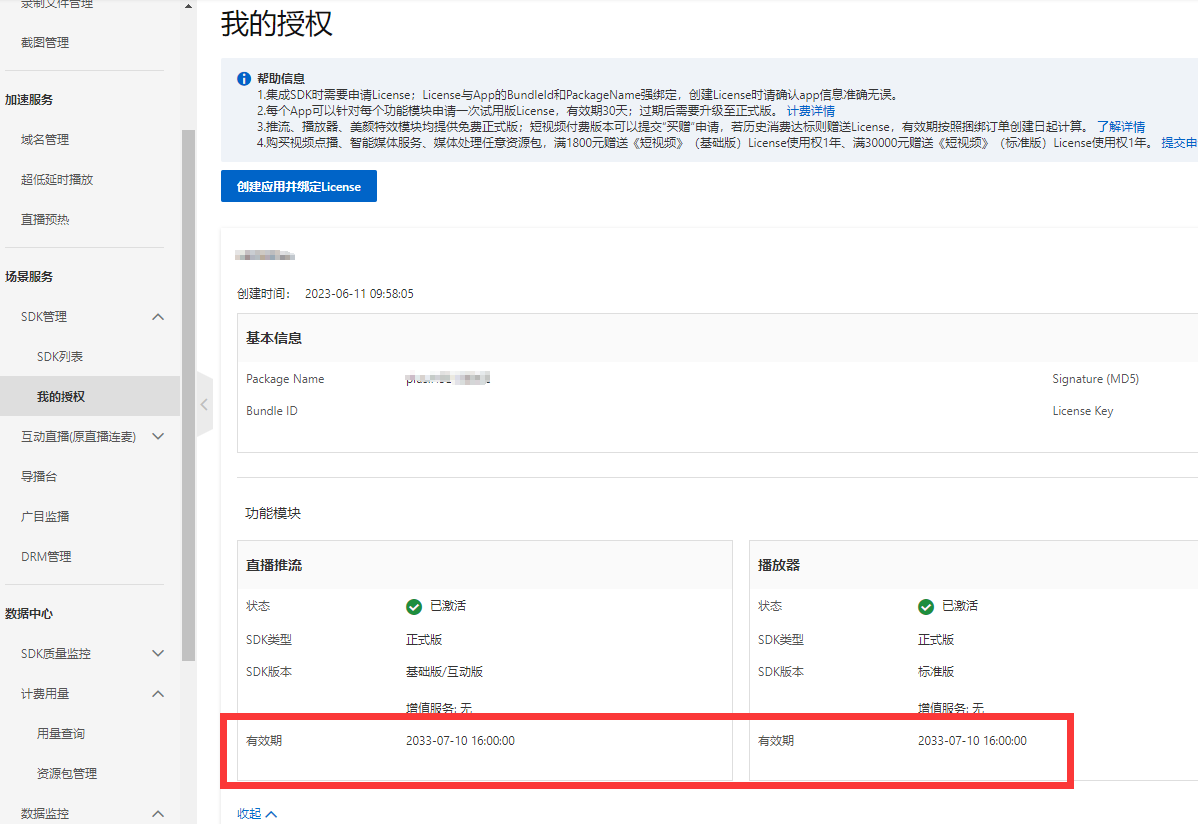Open 超低延时播放 in the sidebar
Image resolution: width=1198 pixels, height=824 pixels.
coord(57,180)
